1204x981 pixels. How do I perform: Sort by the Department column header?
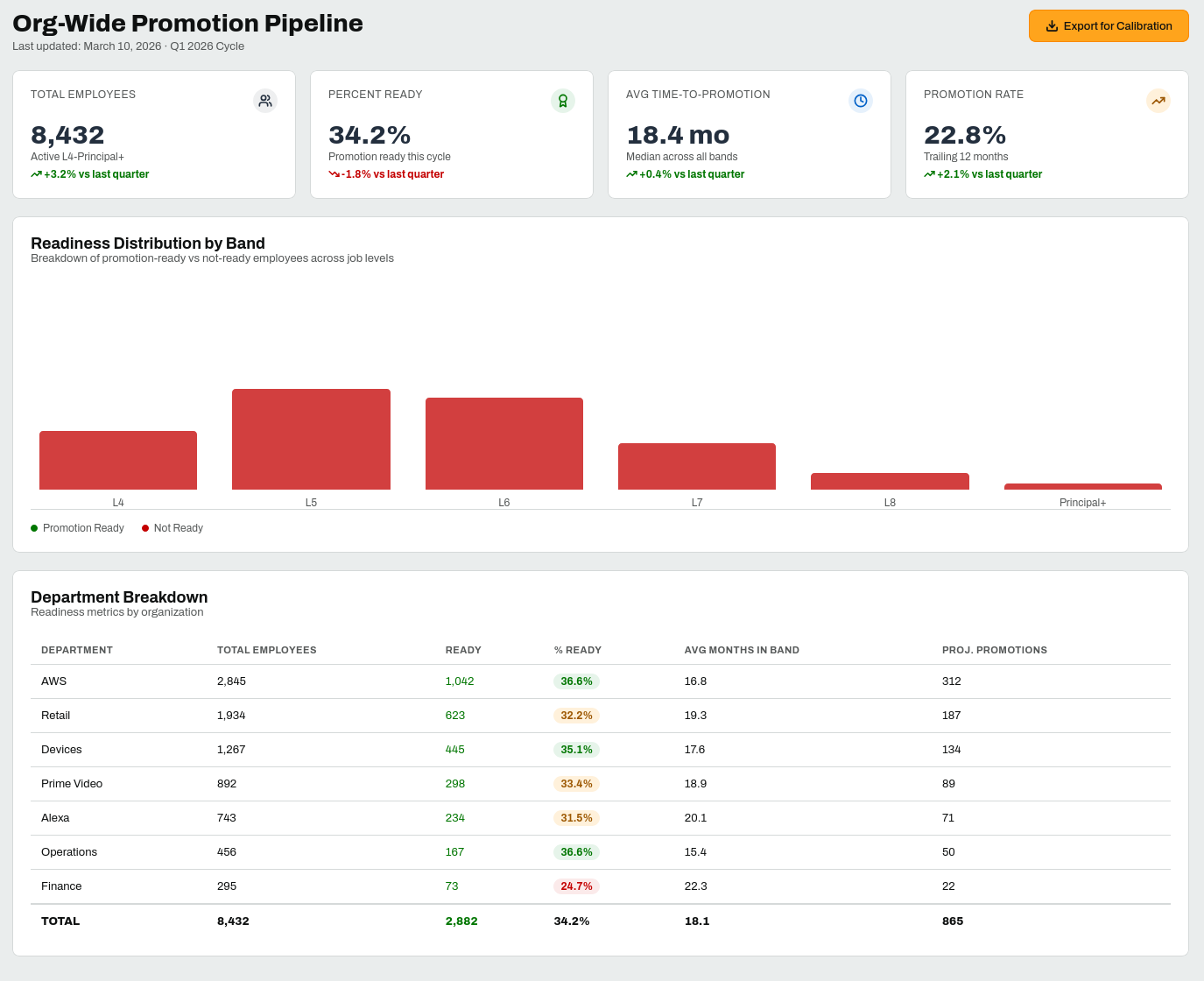pyautogui.click(x=77, y=650)
